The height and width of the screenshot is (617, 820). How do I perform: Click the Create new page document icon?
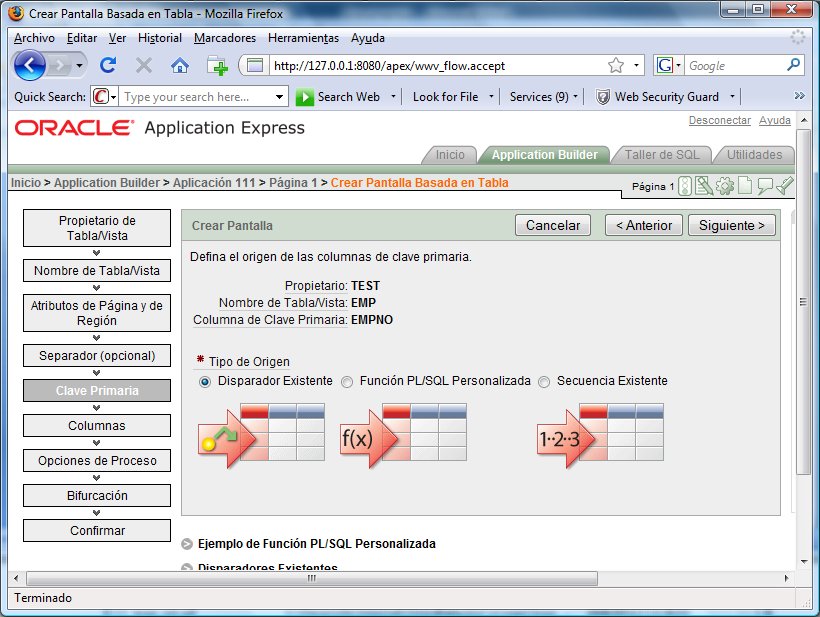745,186
